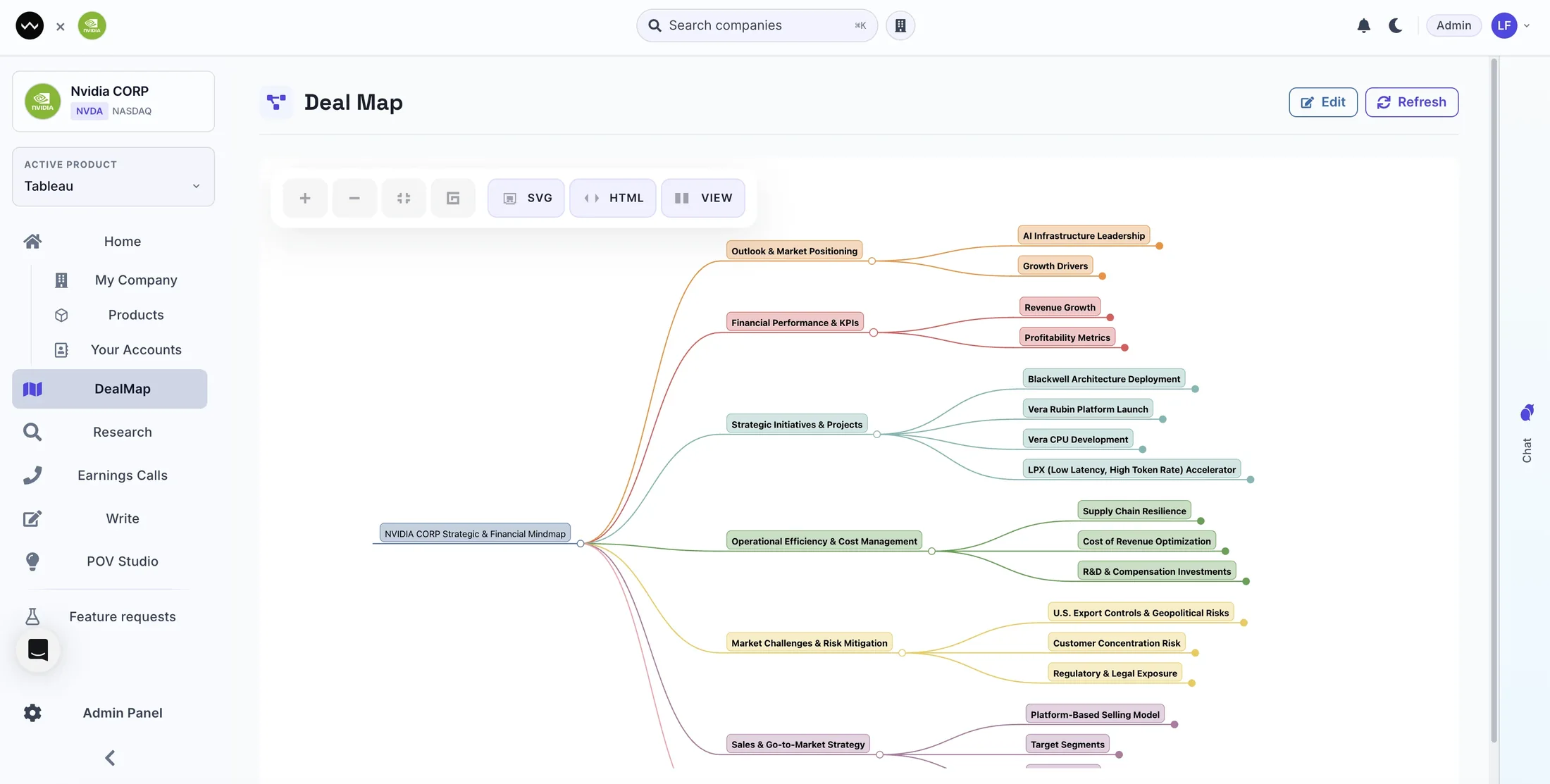Open Feature requests
The width and height of the screenshot is (1550, 784).
[x=123, y=617]
